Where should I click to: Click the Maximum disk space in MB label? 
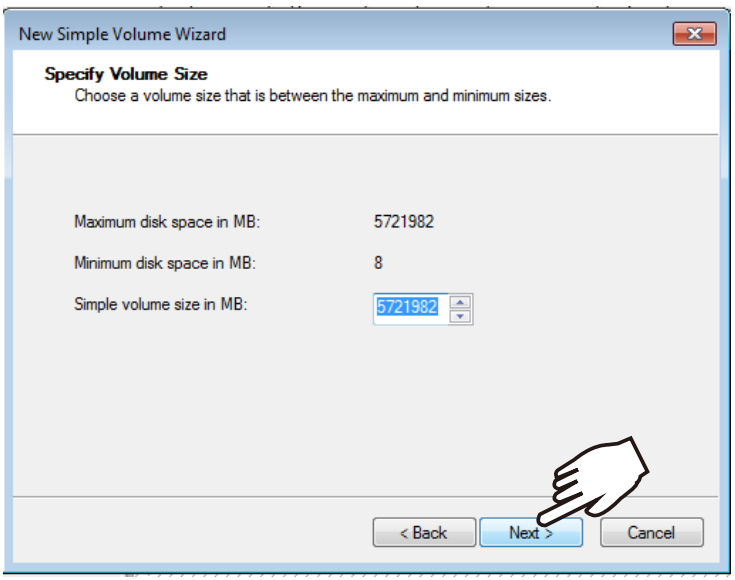click(x=167, y=221)
